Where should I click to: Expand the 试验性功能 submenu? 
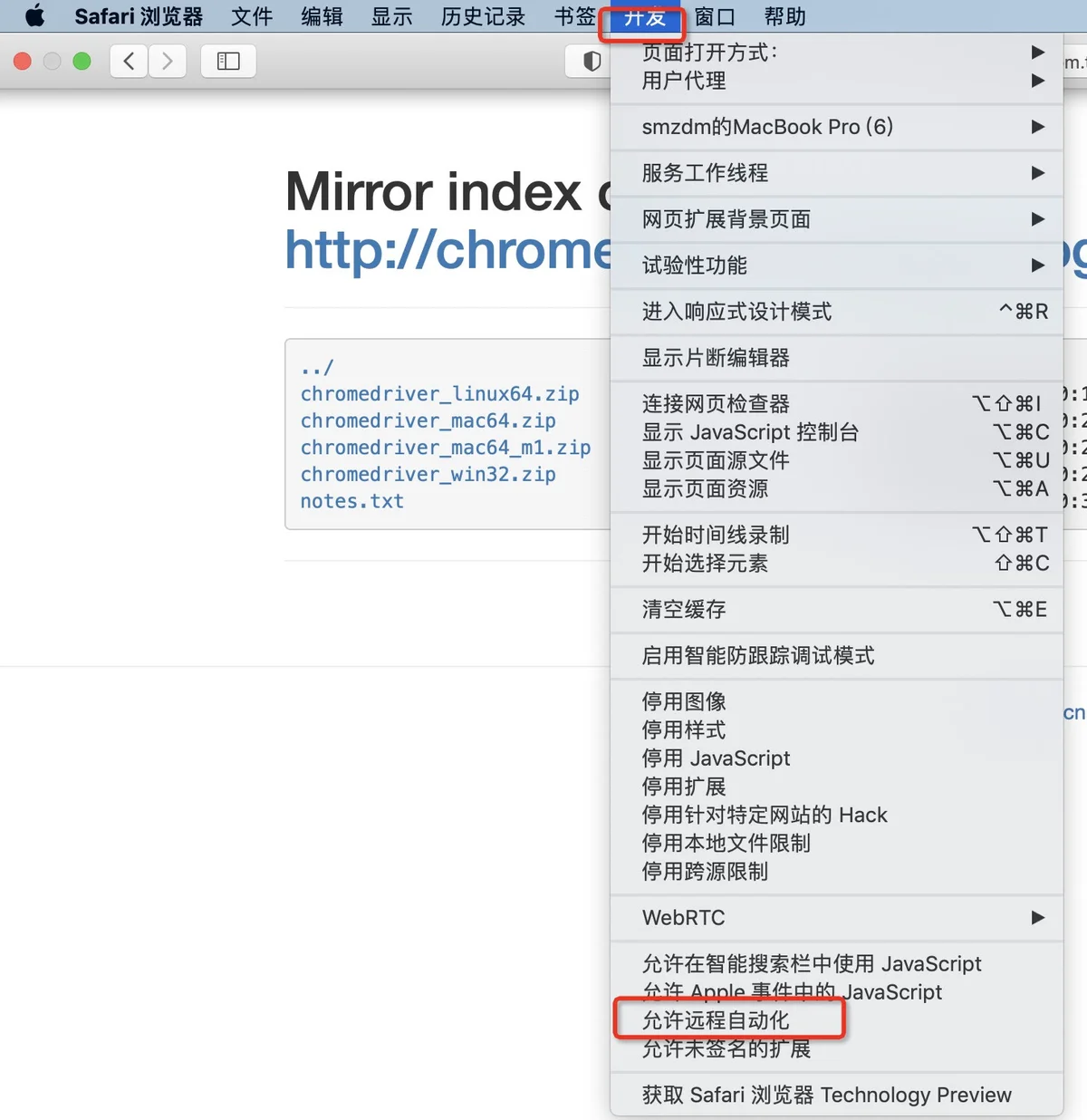pyautogui.click(x=837, y=266)
